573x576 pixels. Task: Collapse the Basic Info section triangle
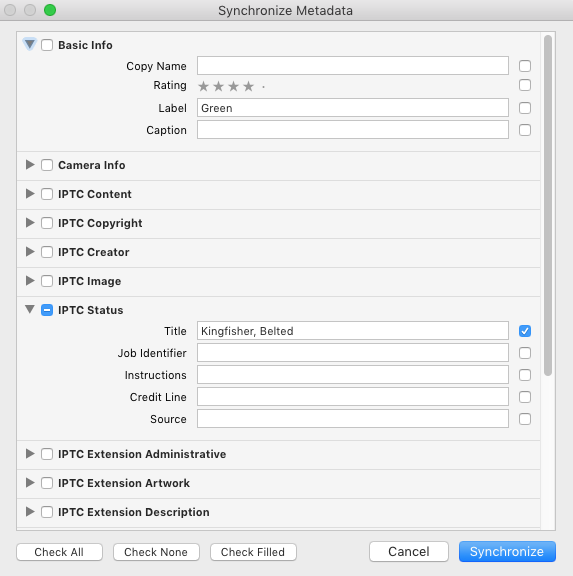coord(30,44)
